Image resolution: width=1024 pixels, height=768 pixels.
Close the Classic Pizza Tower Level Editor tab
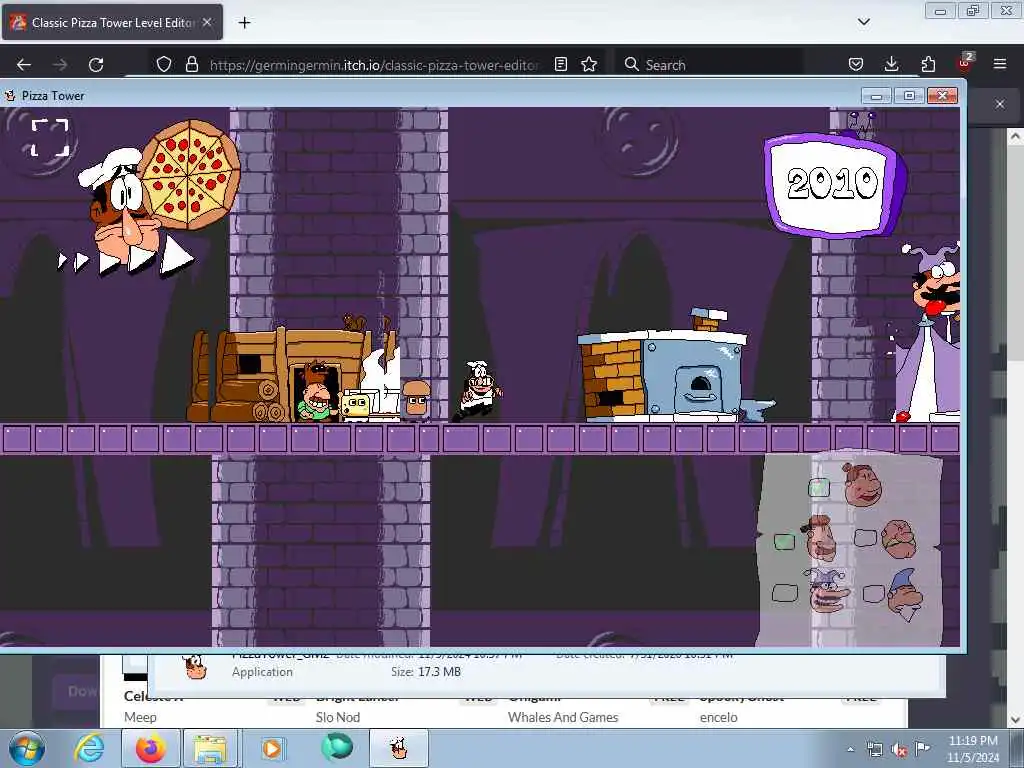coord(207,22)
